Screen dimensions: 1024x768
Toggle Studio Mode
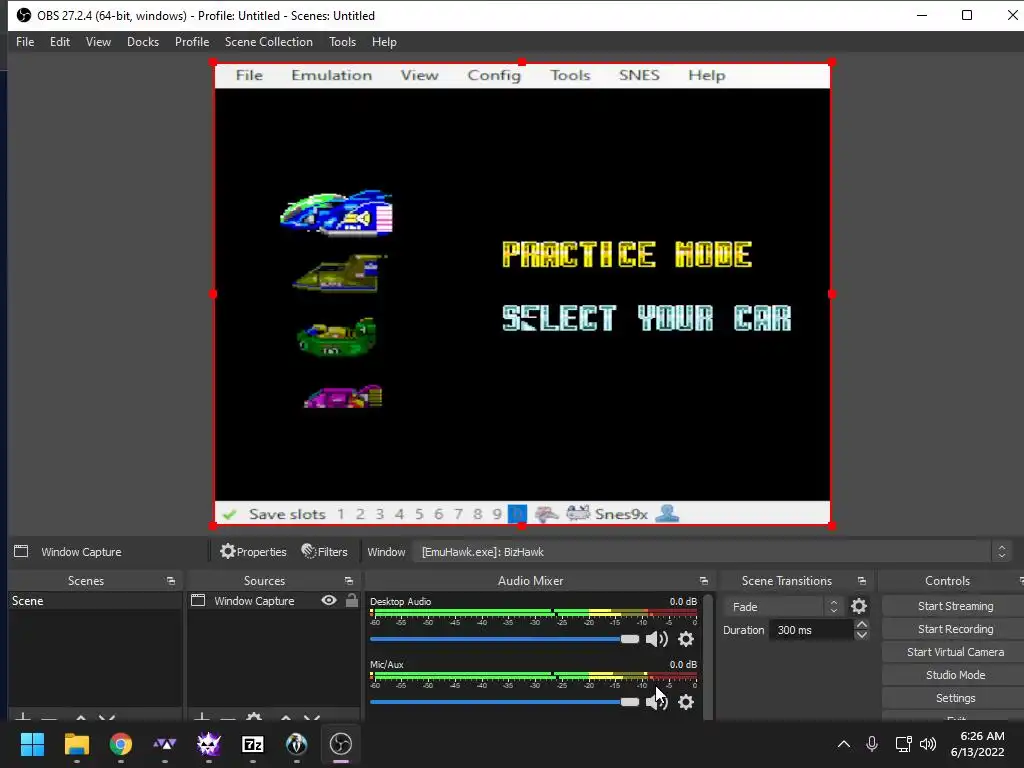955,675
